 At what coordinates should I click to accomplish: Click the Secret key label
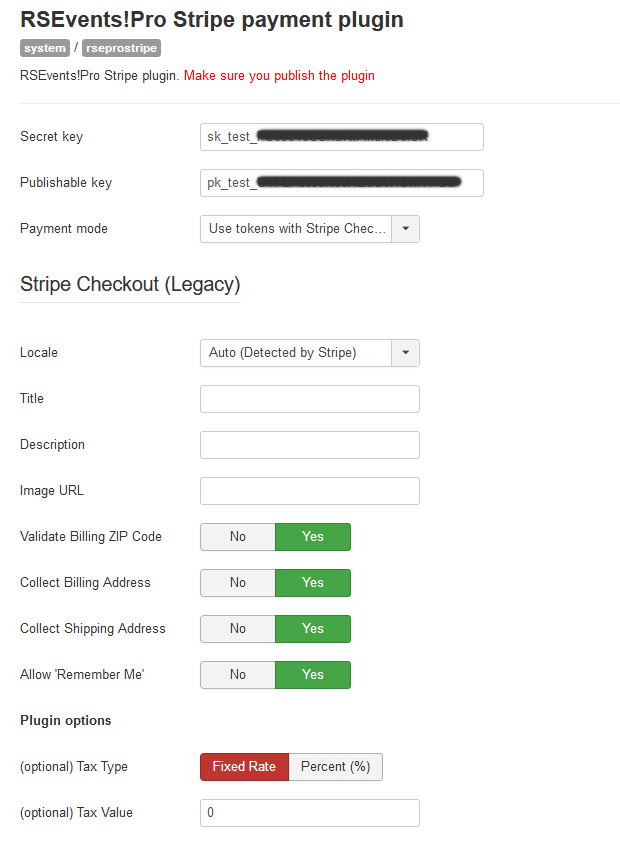pyautogui.click(x=51, y=137)
